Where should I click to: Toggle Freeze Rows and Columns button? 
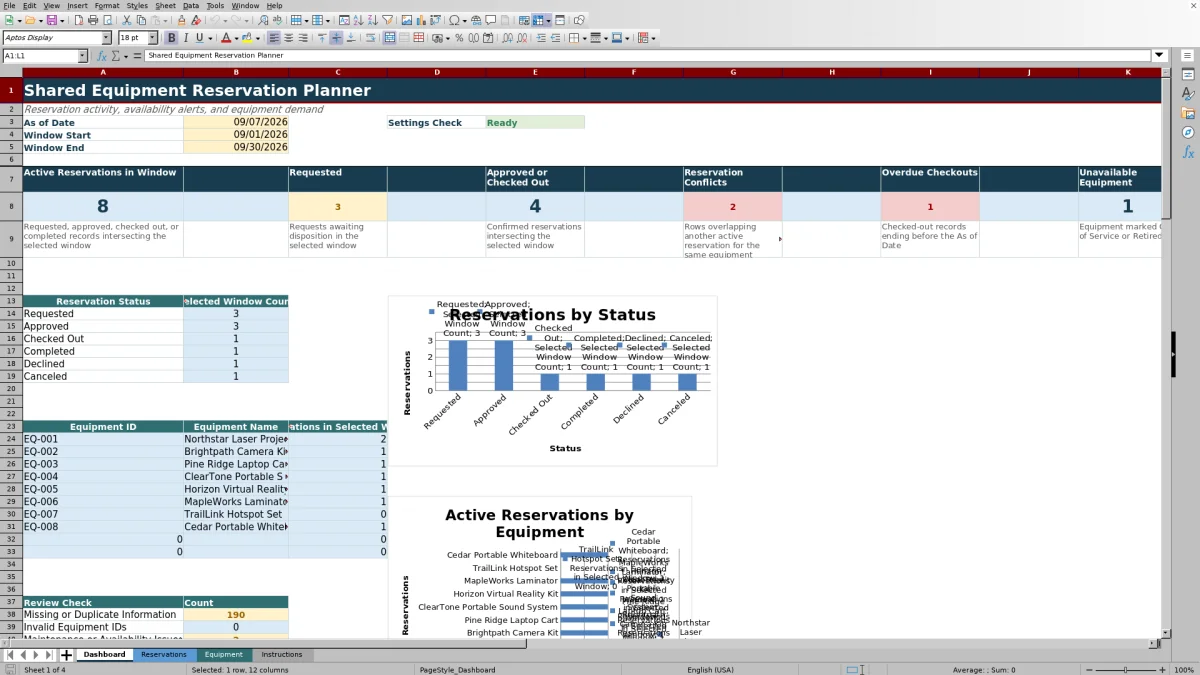(539, 20)
